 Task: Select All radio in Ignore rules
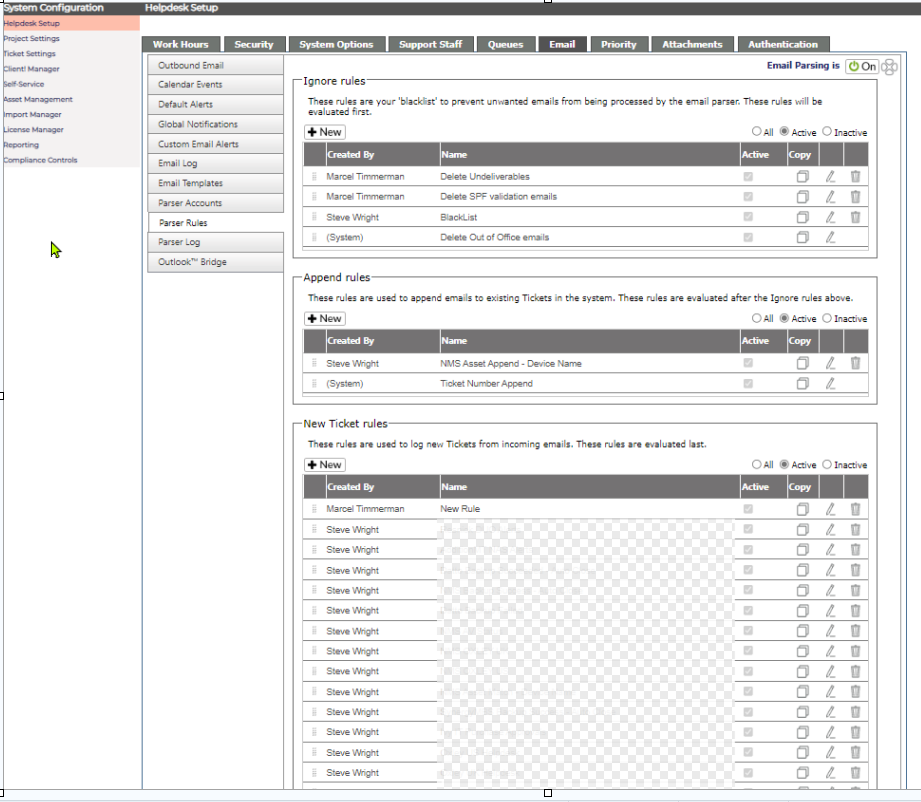coord(757,132)
